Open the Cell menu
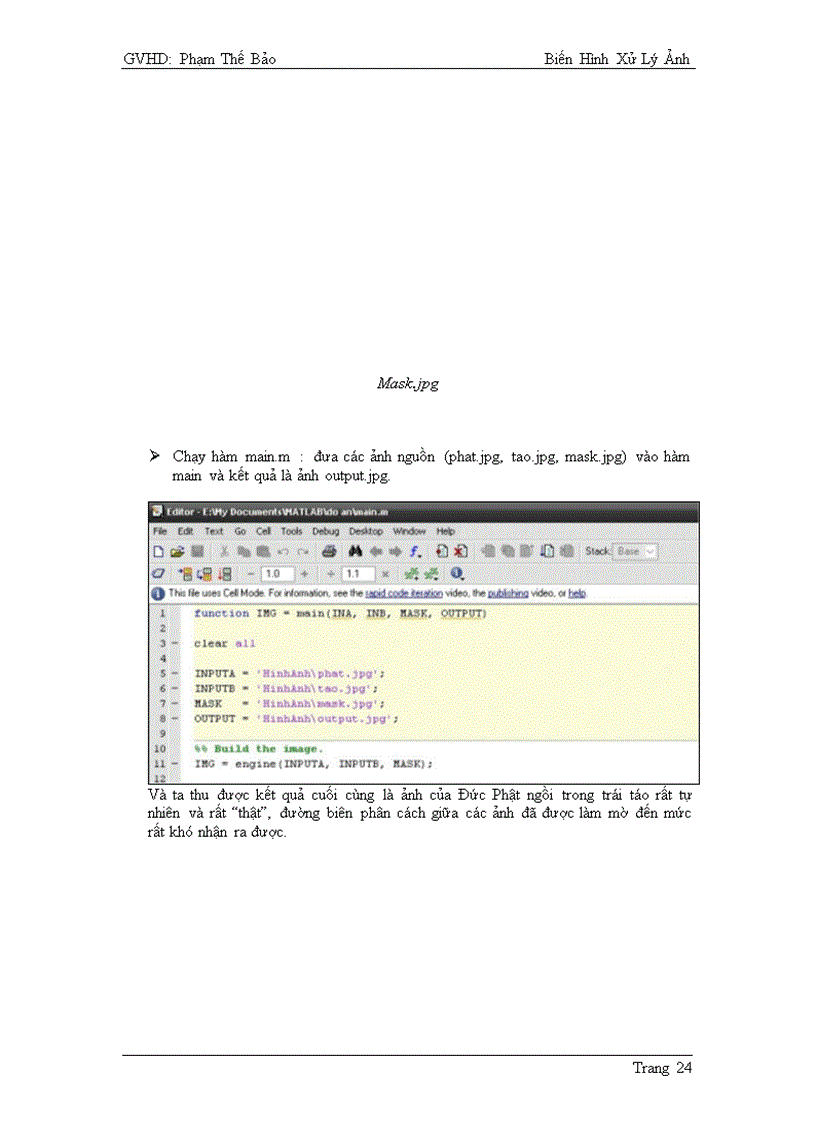 click(x=264, y=531)
